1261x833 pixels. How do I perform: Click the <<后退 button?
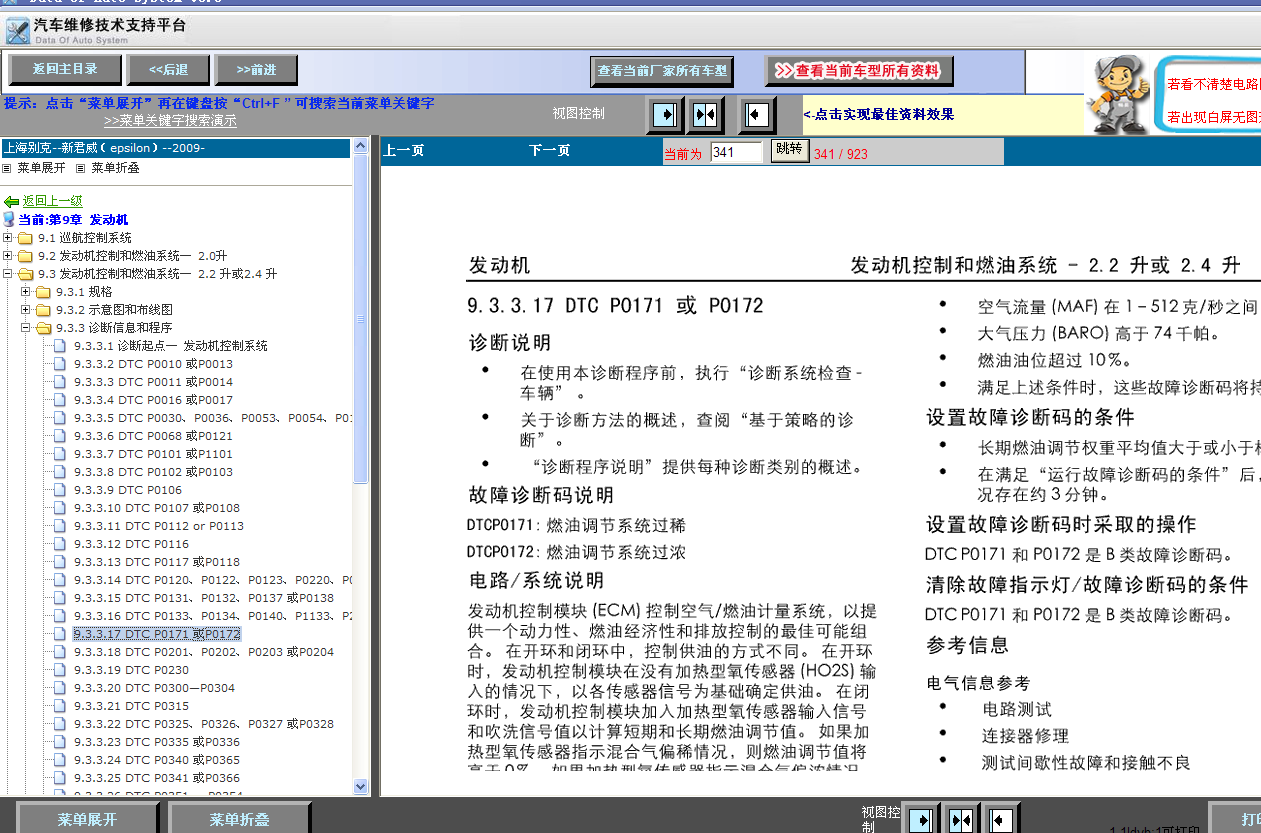click(x=168, y=70)
